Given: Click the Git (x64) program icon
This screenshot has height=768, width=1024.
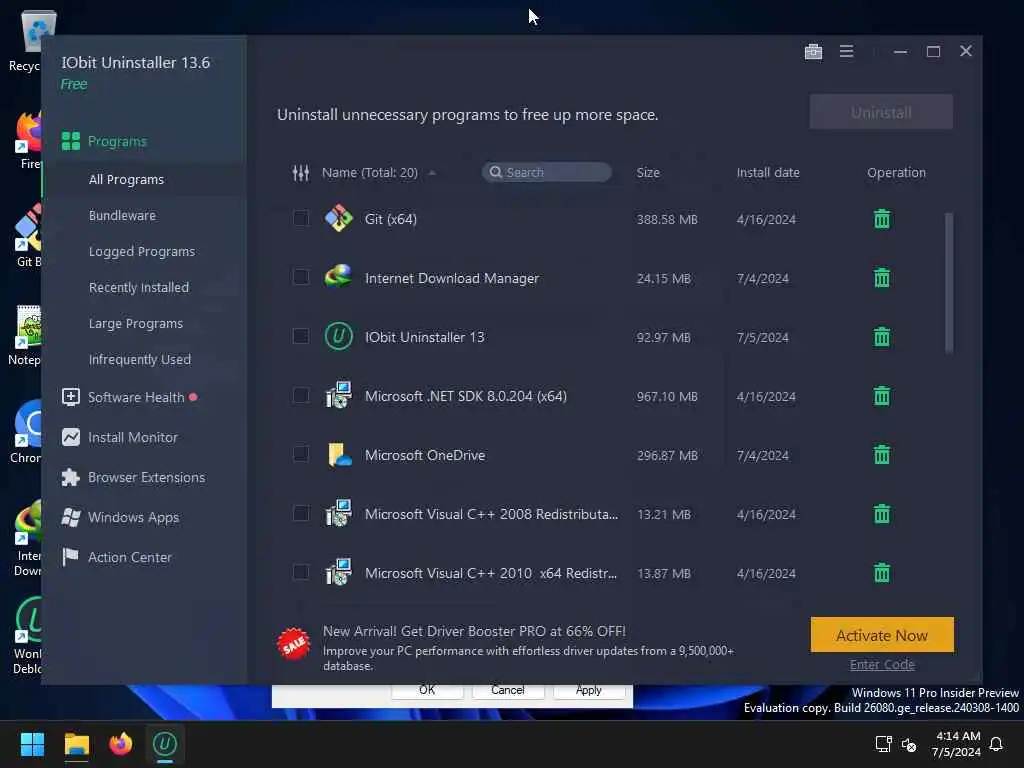Looking at the screenshot, I should (x=338, y=219).
